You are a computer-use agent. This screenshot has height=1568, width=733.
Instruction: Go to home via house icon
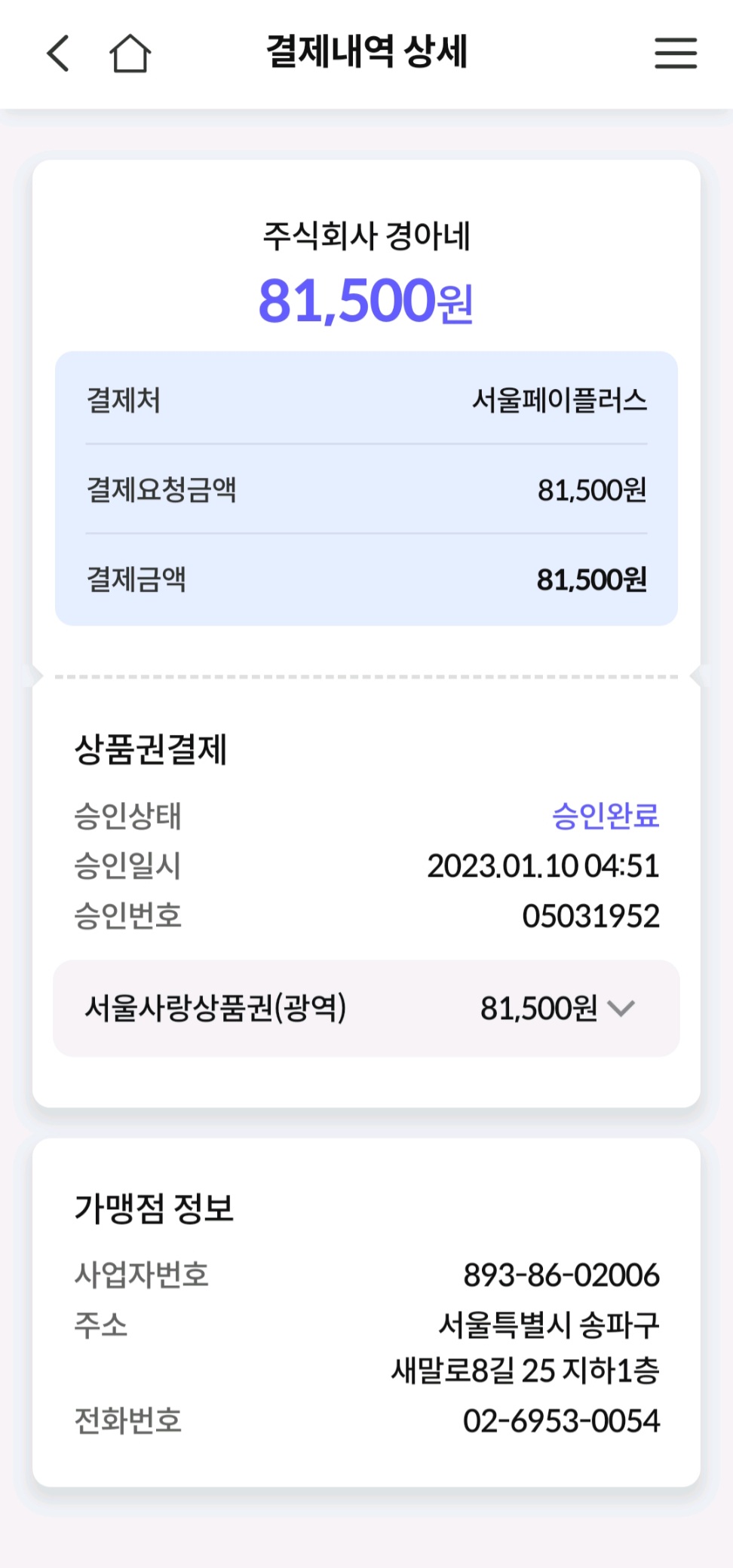pyautogui.click(x=130, y=53)
